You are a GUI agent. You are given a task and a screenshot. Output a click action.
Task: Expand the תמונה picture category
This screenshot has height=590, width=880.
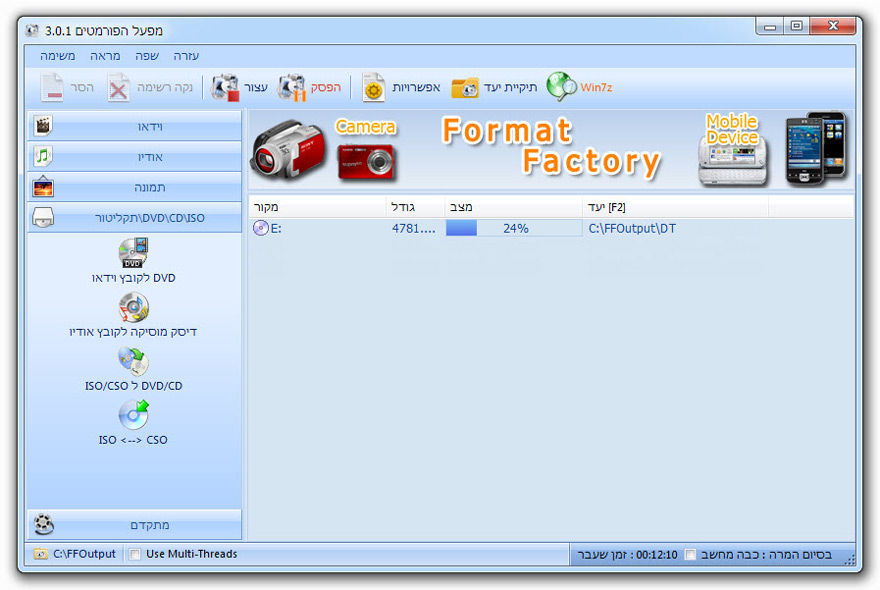[x=134, y=187]
